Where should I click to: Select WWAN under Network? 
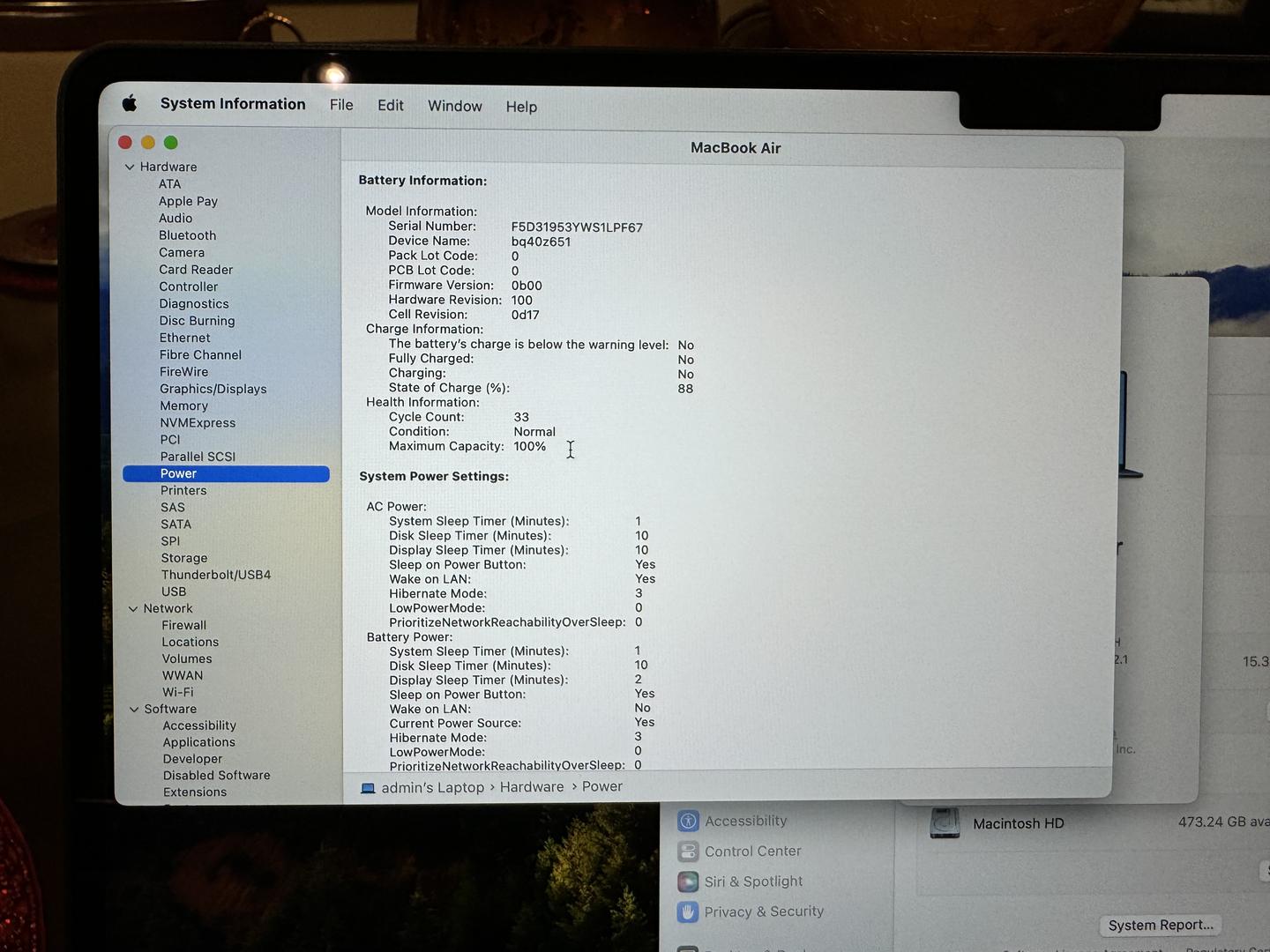coord(183,675)
